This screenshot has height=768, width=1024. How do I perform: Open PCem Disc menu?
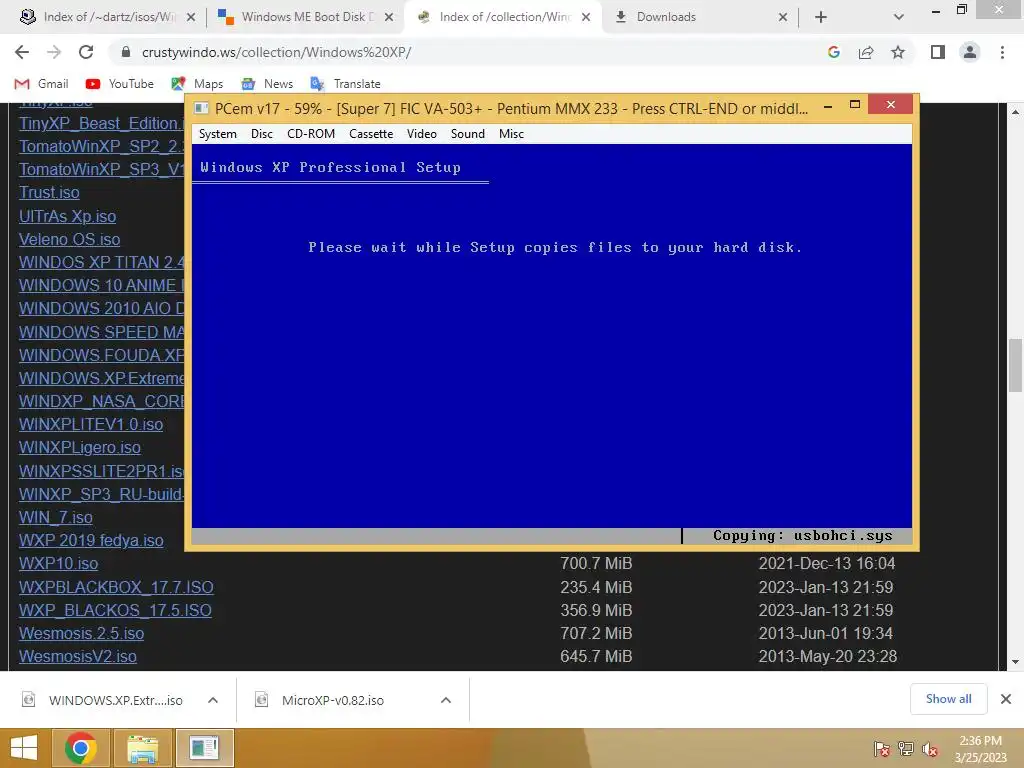(x=262, y=134)
